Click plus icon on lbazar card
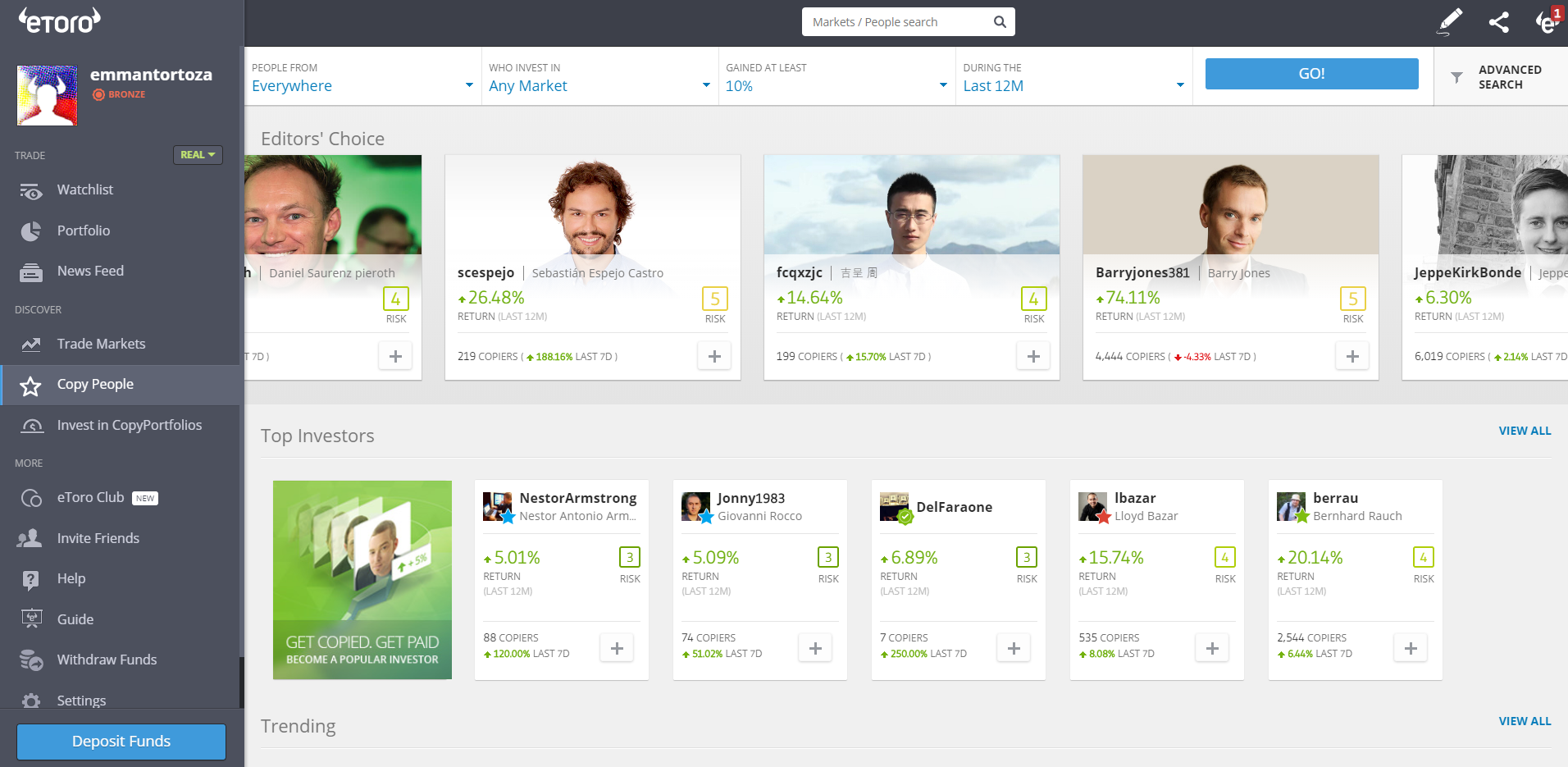Screen dimensions: 1568x767 pyautogui.click(x=1212, y=648)
